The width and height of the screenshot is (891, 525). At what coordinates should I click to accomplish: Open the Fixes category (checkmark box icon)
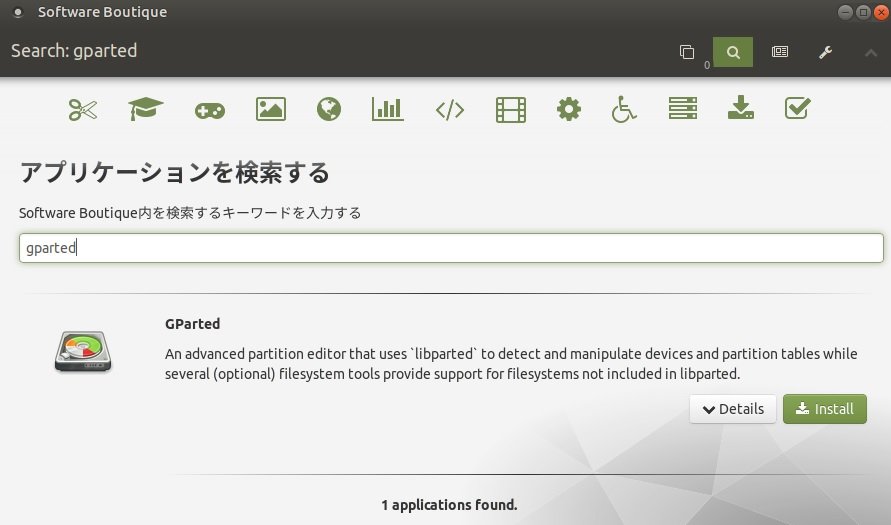798,108
